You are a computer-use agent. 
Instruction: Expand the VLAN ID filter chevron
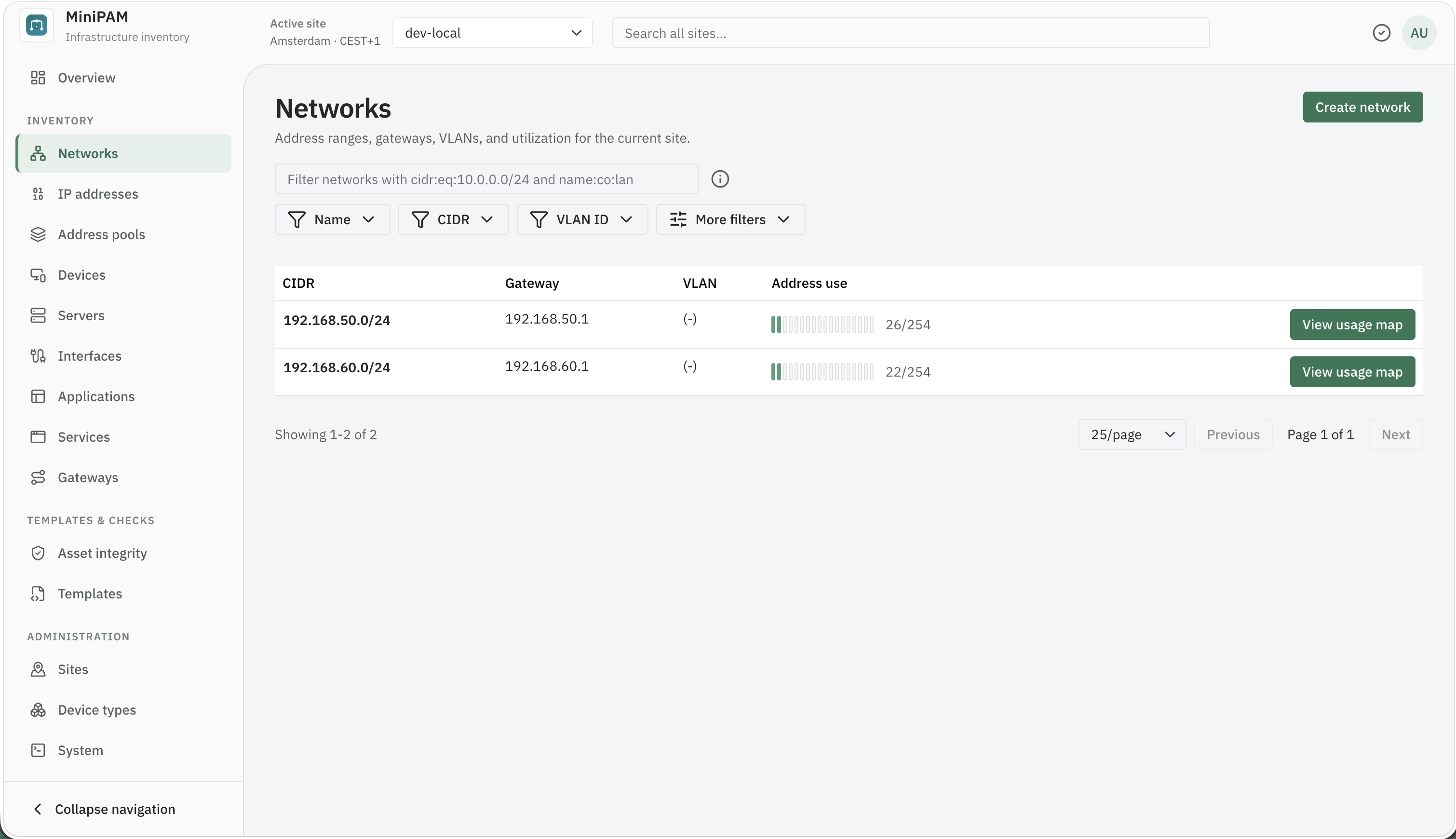pyautogui.click(x=626, y=219)
